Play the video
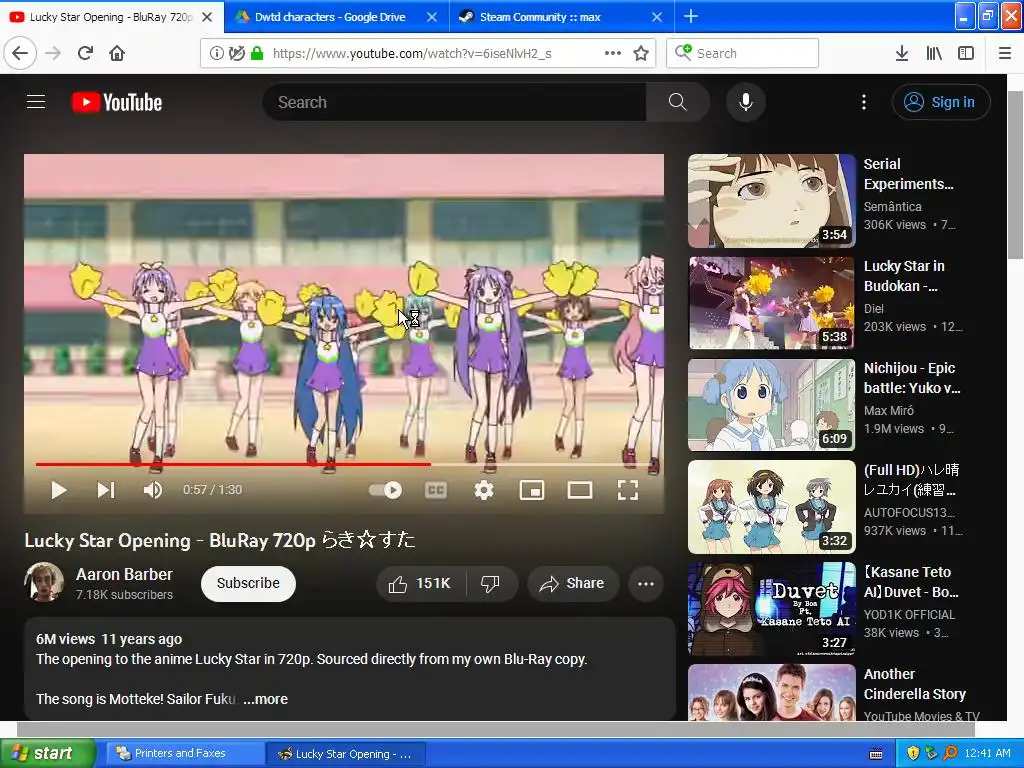The height and width of the screenshot is (768, 1024). click(58, 490)
